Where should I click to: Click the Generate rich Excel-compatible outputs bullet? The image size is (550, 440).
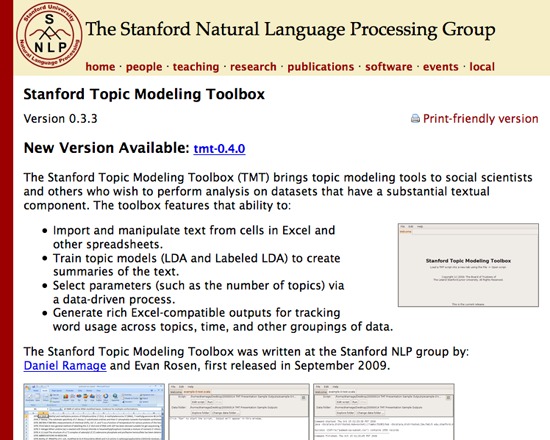[223, 320]
